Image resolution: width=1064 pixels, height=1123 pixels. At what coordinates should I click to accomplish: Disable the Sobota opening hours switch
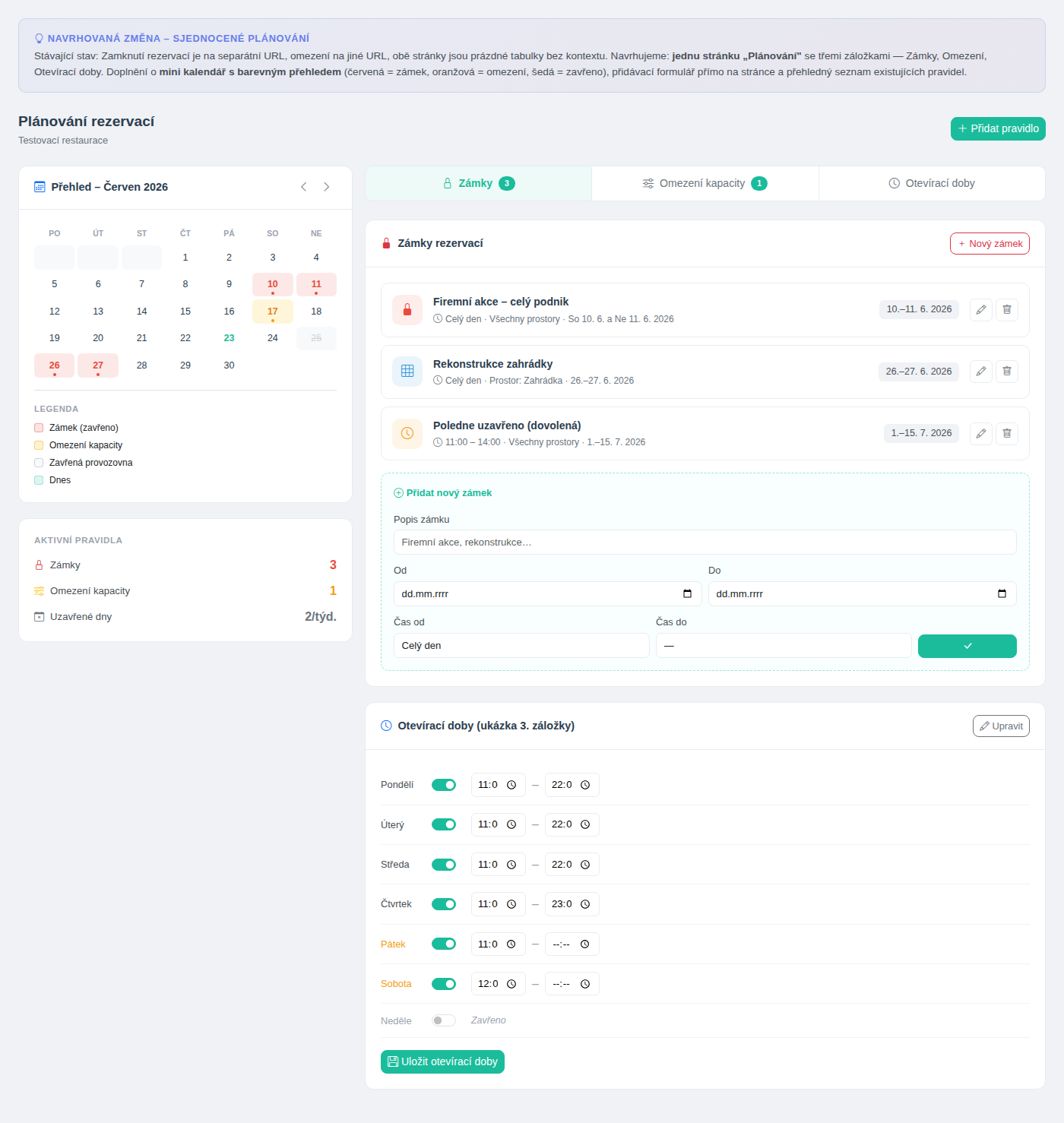point(444,984)
